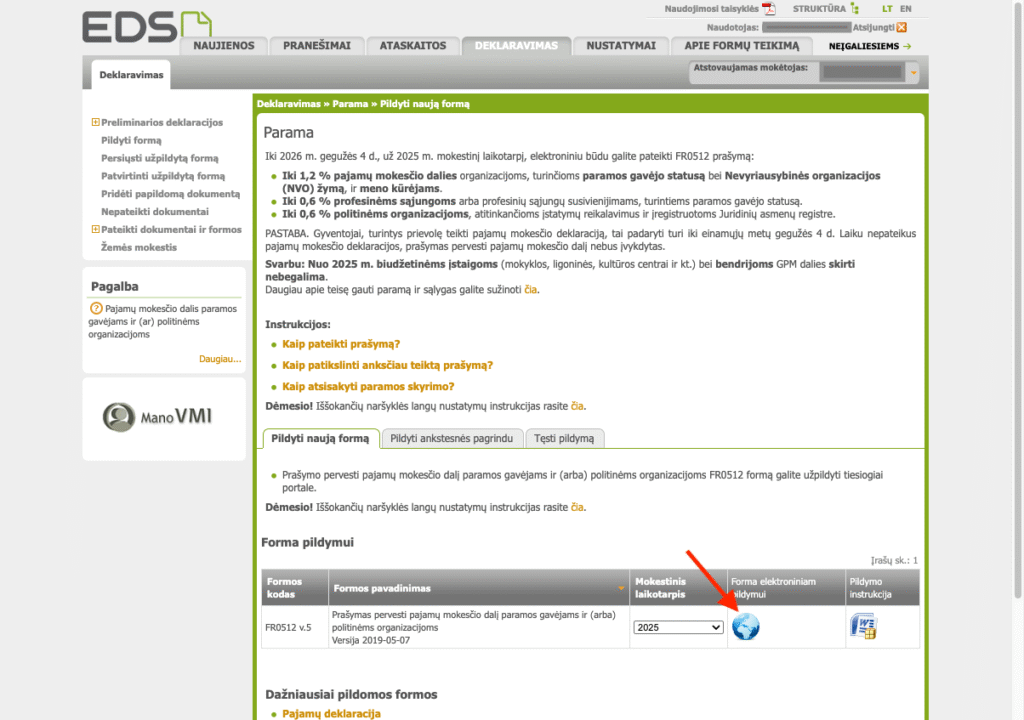Click the orange question mark help icon
This screenshot has width=1024, height=720.
point(97,309)
